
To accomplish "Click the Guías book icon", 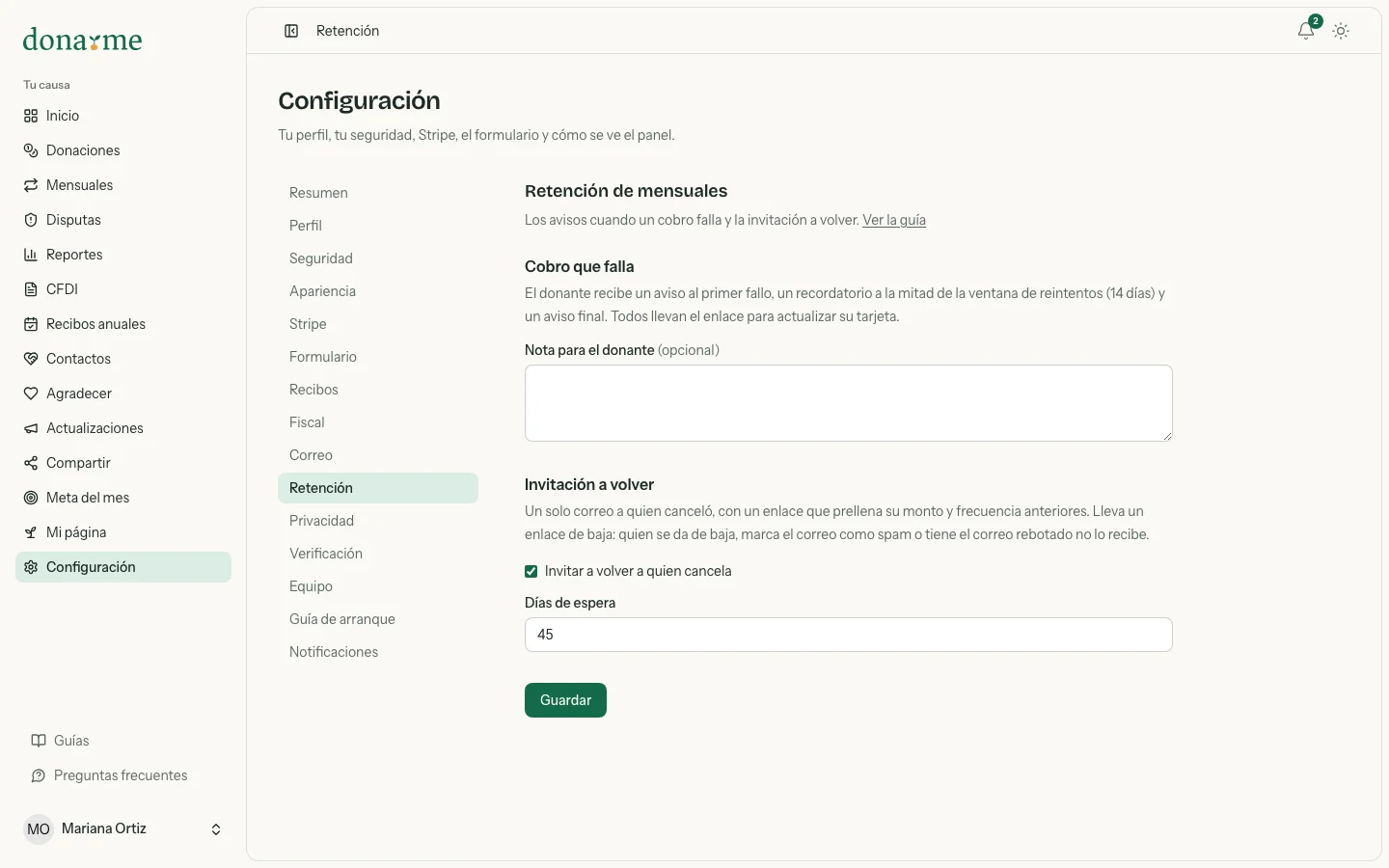I will 39,741.
